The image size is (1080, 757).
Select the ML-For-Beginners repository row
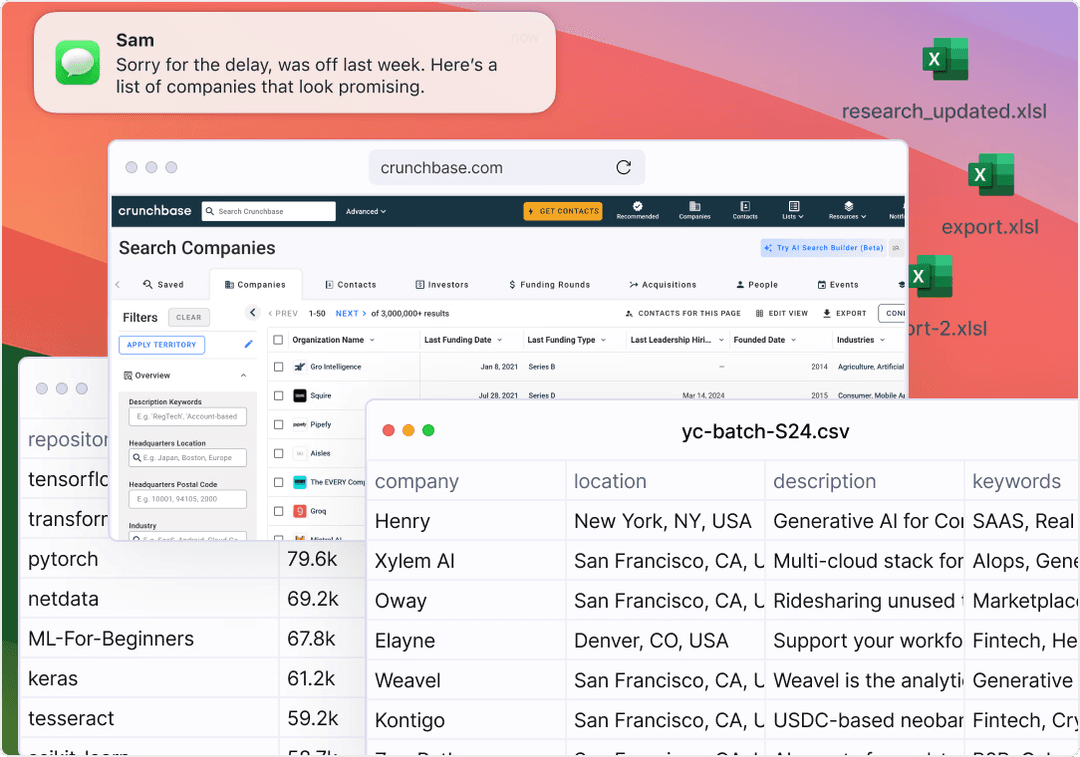(x=150, y=639)
